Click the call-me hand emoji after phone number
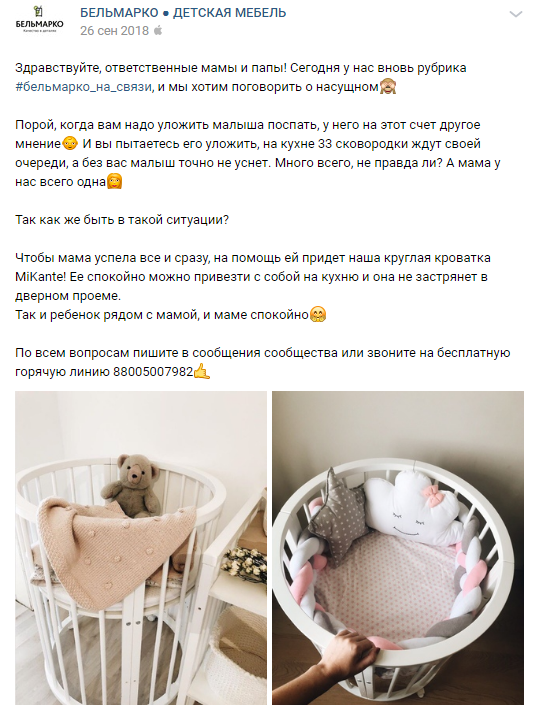 tap(202, 371)
